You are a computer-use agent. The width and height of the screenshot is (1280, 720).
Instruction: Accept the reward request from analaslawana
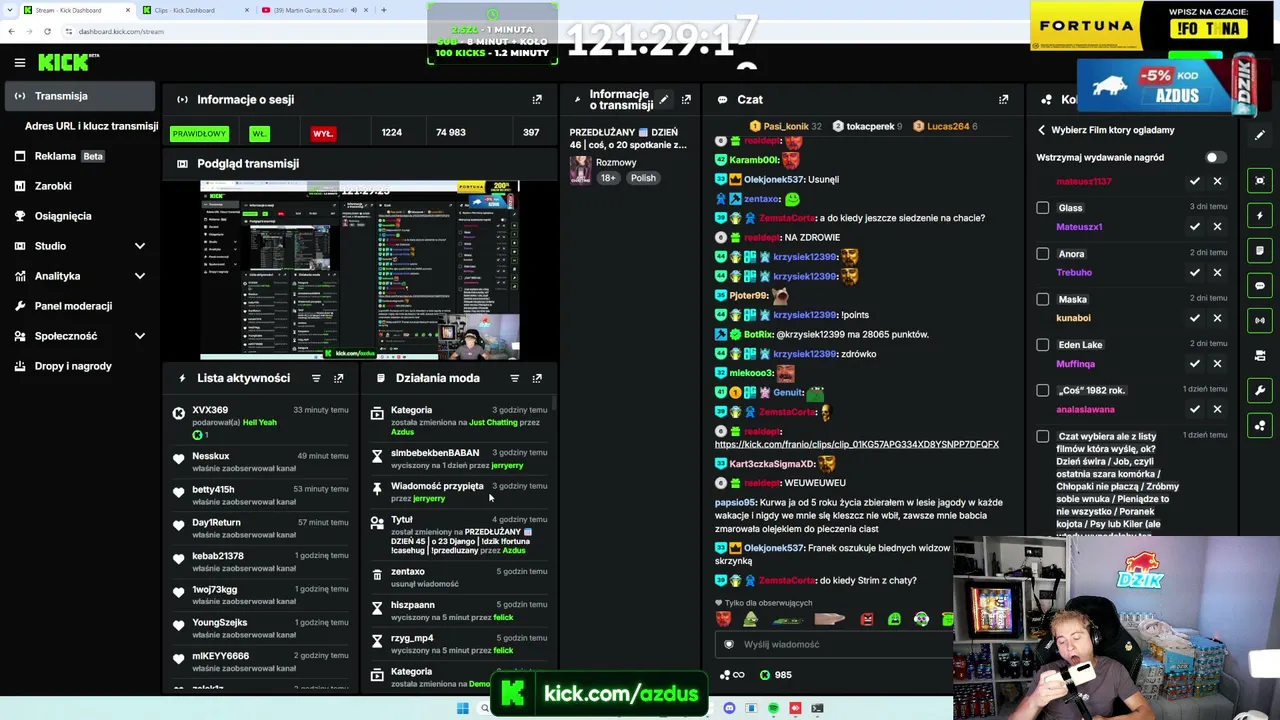pos(1195,409)
